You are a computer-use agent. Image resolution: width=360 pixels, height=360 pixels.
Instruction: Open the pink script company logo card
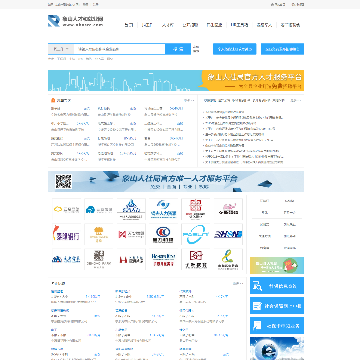(x=228, y=209)
